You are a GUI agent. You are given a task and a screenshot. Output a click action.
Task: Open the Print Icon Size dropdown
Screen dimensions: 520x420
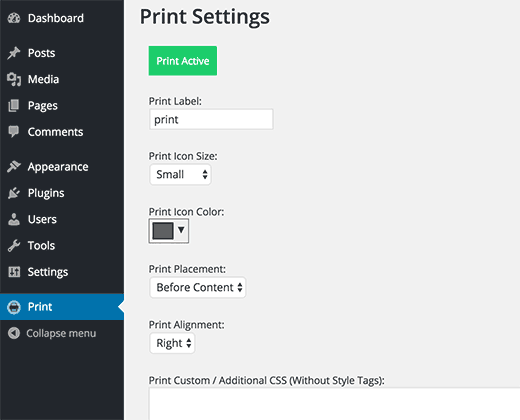point(180,174)
